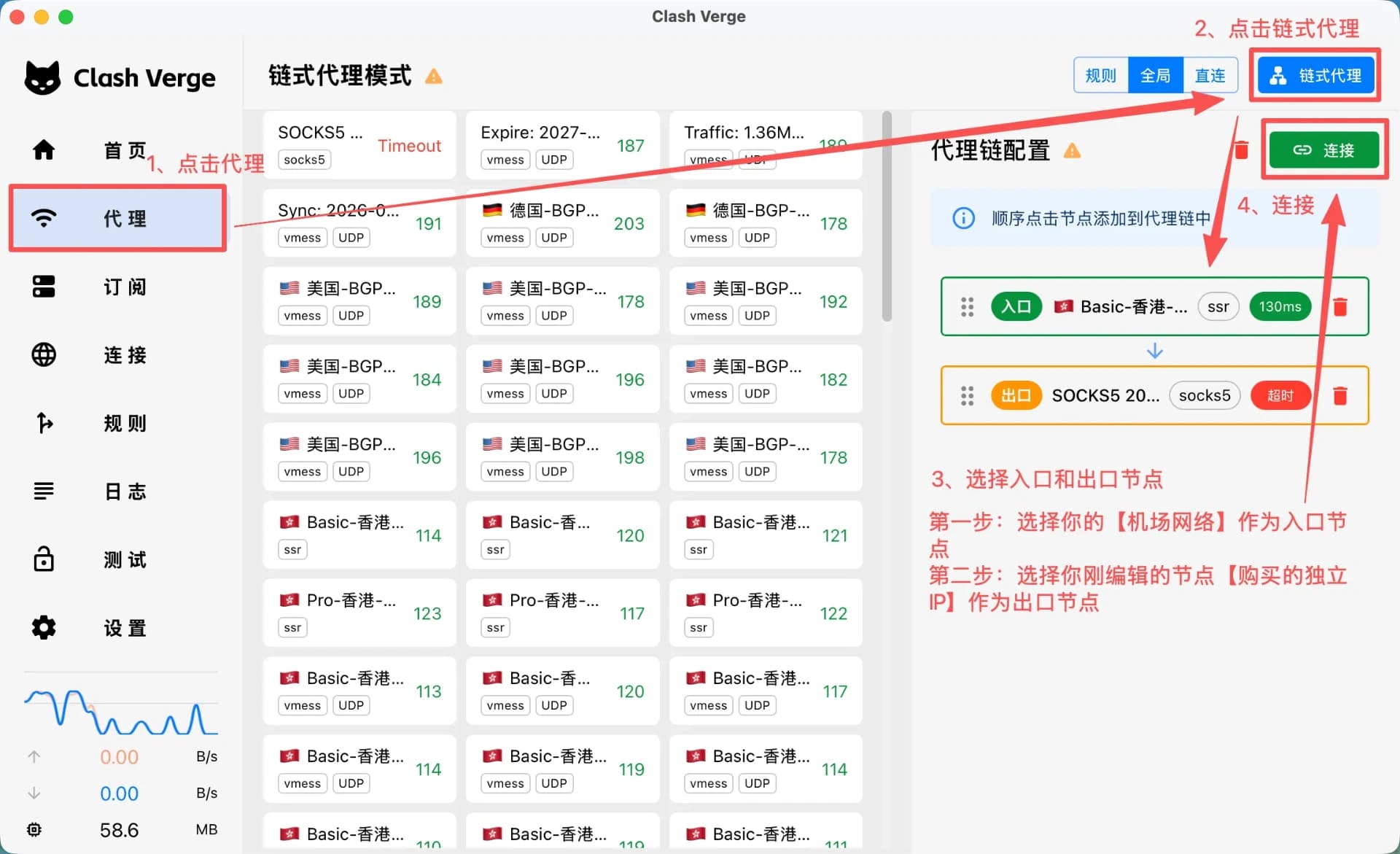Toggle the 链式代理 chain proxy button
The width and height of the screenshot is (1400, 854).
pos(1315,75)
